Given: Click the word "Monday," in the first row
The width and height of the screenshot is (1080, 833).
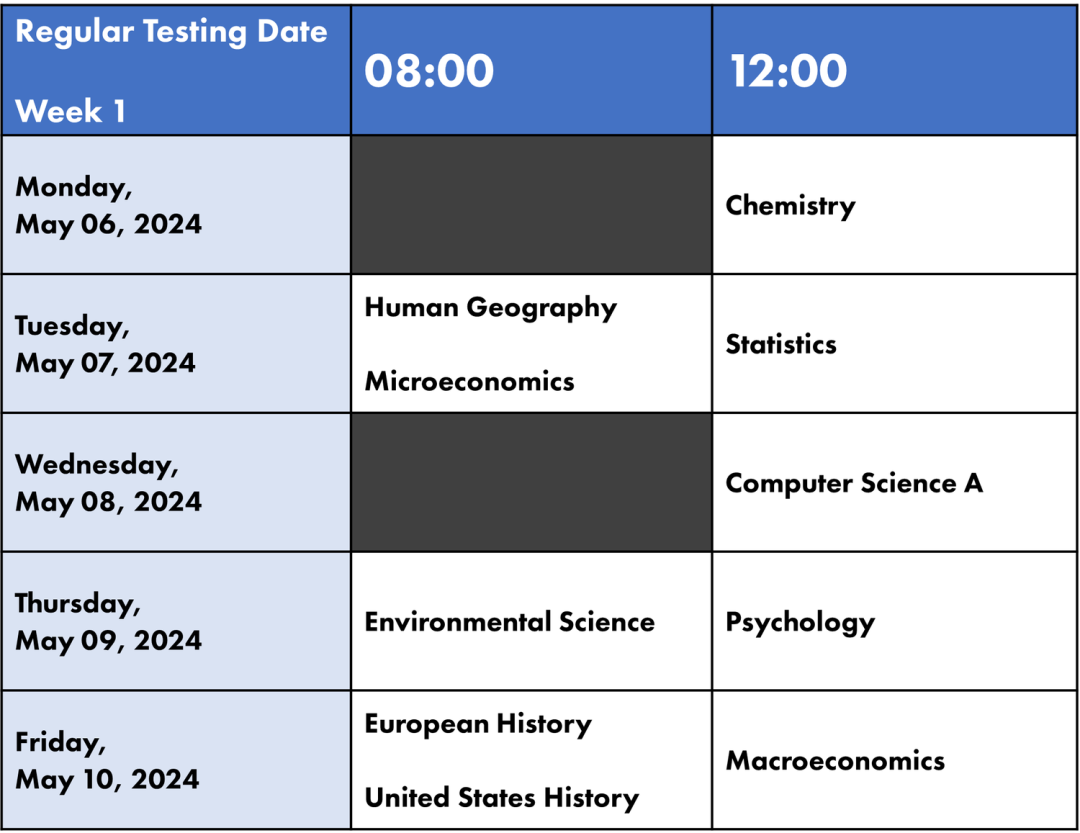Looking at the screenshot, I should (x=74, y=187).
